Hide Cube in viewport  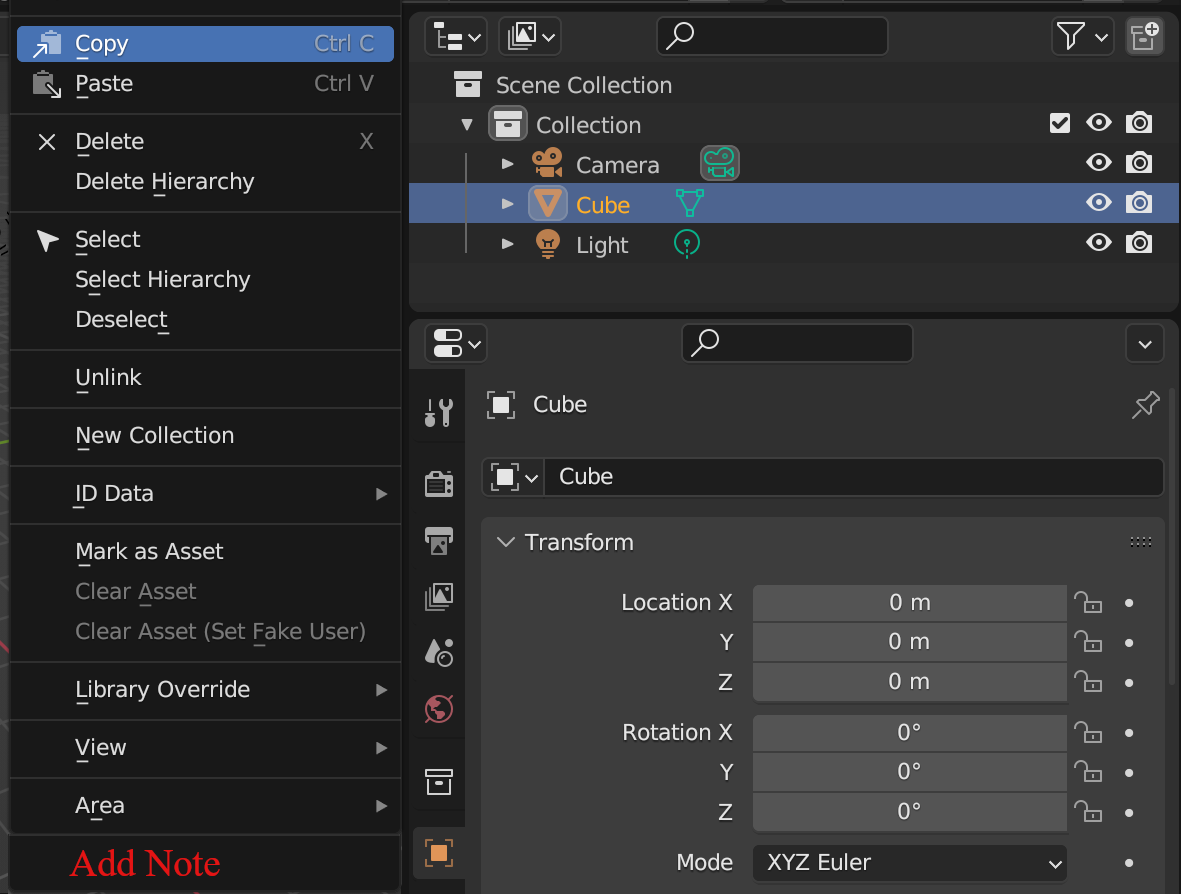[1099, 202]
